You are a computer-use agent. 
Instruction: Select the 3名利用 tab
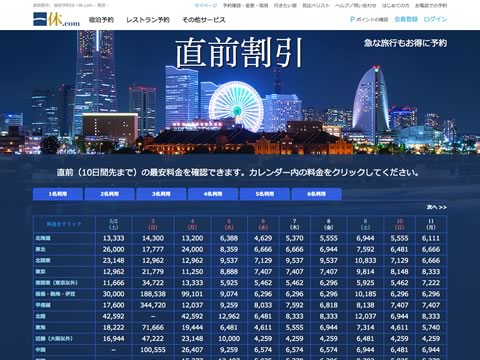161,194
